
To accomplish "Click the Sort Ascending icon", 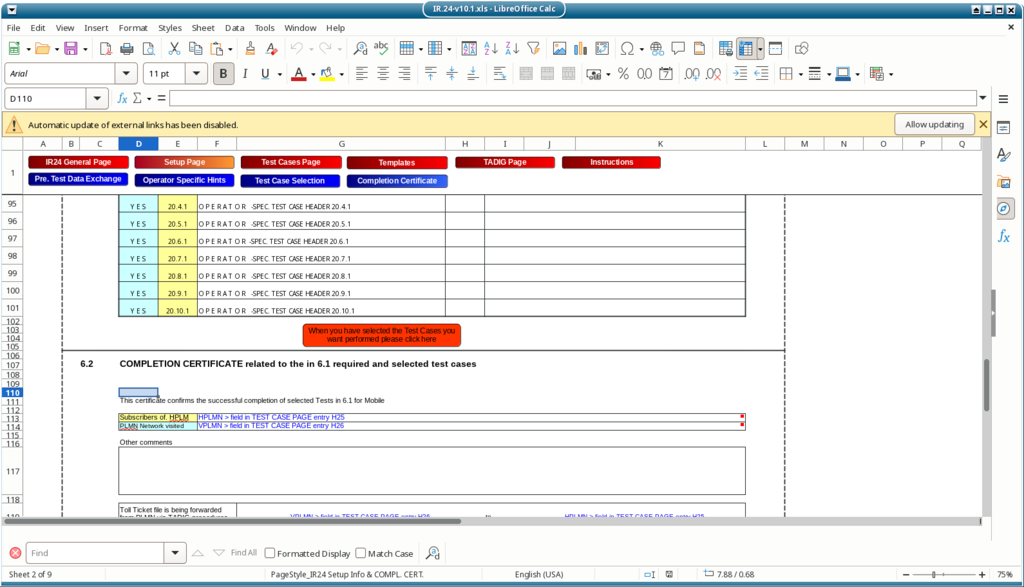I will [490, 48].
